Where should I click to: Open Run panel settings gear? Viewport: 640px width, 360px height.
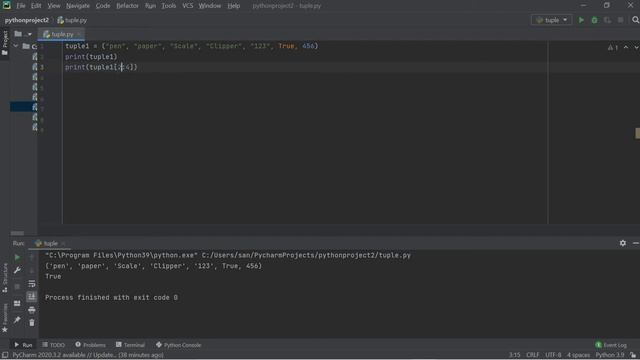pyautogui.click(x=622, y=243)
